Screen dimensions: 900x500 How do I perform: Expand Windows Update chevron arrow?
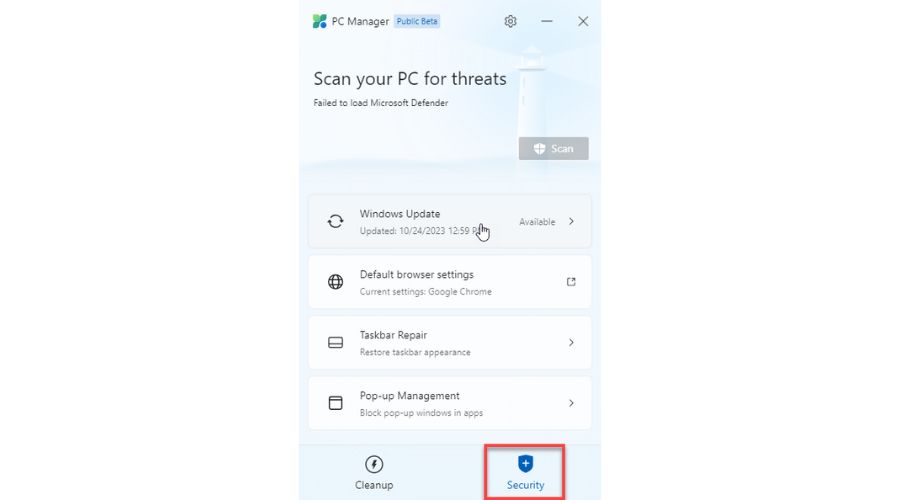point(571,222)
